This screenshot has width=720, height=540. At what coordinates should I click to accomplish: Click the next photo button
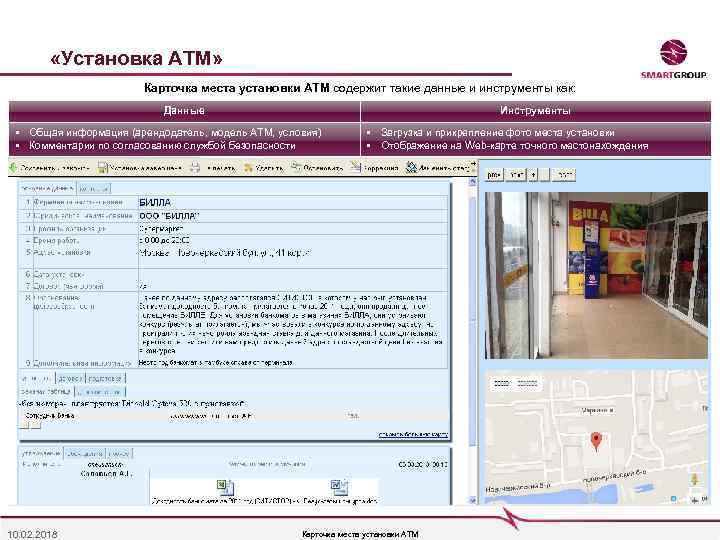(517, 175)
